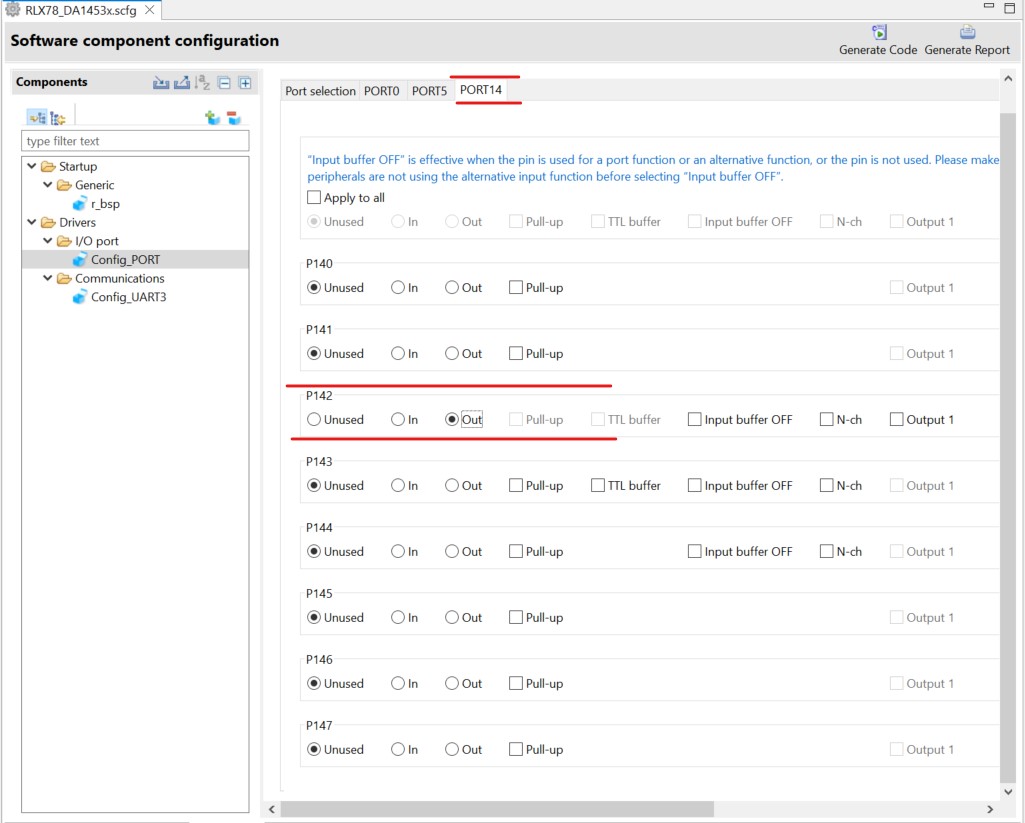This screenshot has height=823, width=1025.
Task: Select Config_UART3 in the component tree
Action: (129, 297)
